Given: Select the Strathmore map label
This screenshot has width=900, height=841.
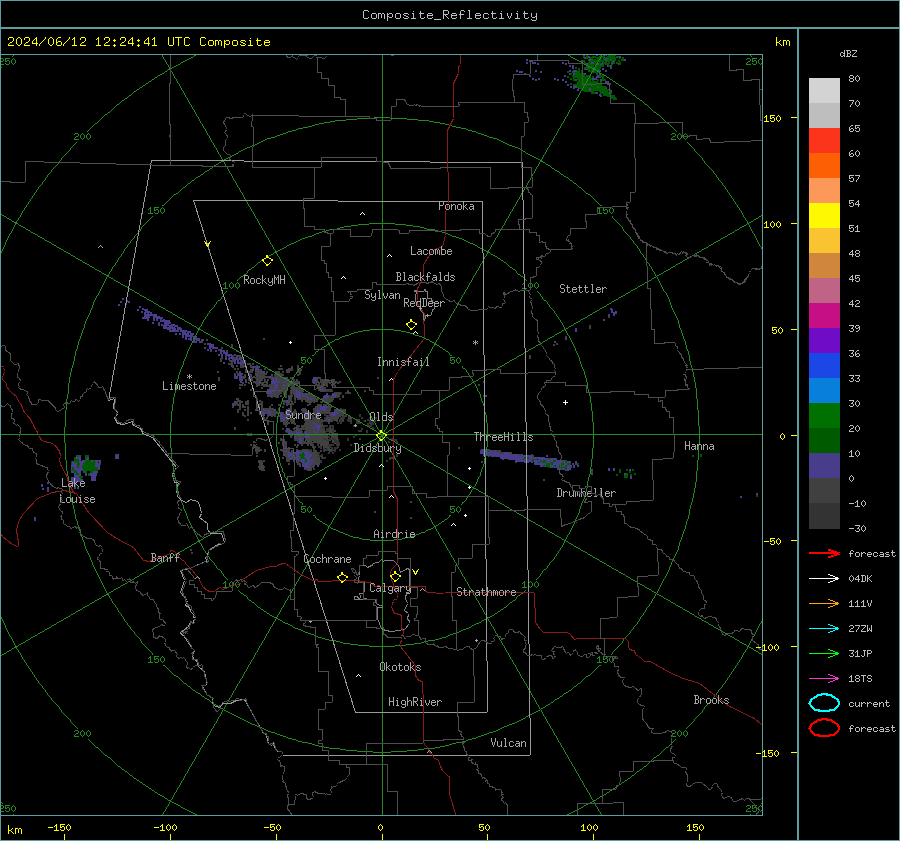Looking at the screenshot, I should pos(486,592).
